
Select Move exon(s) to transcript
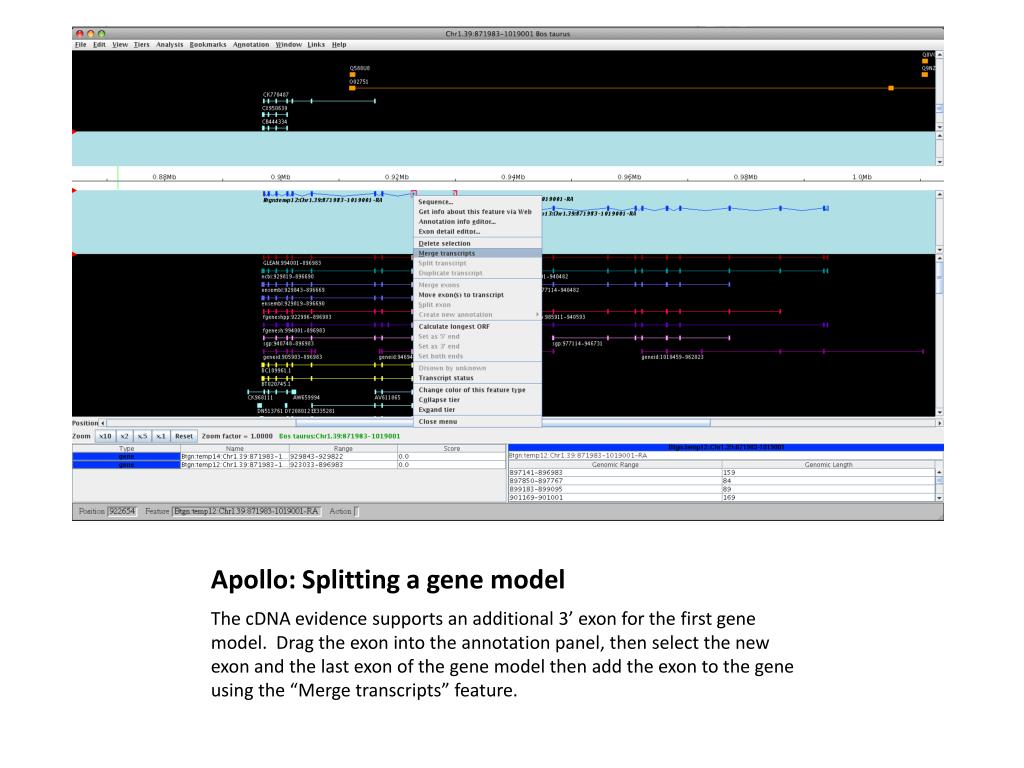tap(477, 295)
